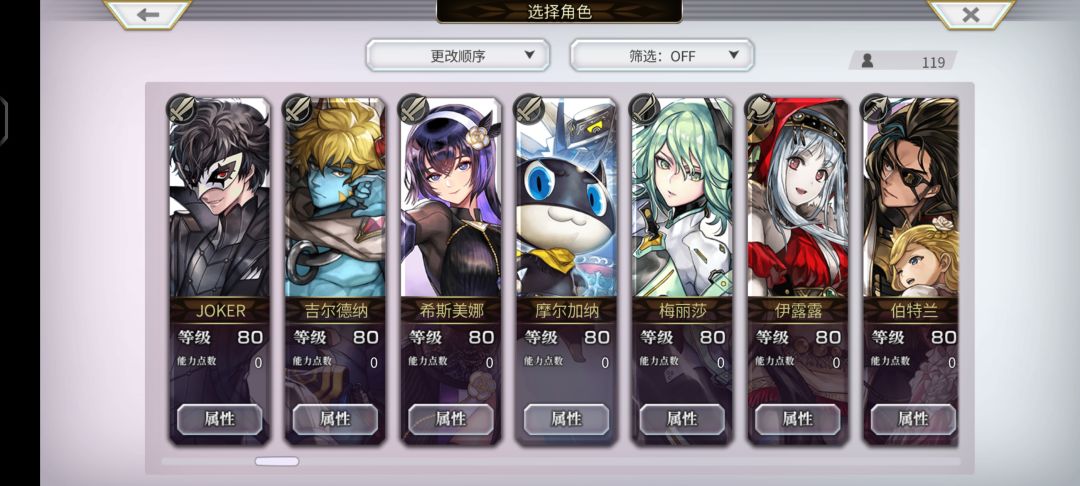Select the 吉尔德纳 character portrait

click(335, 197)
